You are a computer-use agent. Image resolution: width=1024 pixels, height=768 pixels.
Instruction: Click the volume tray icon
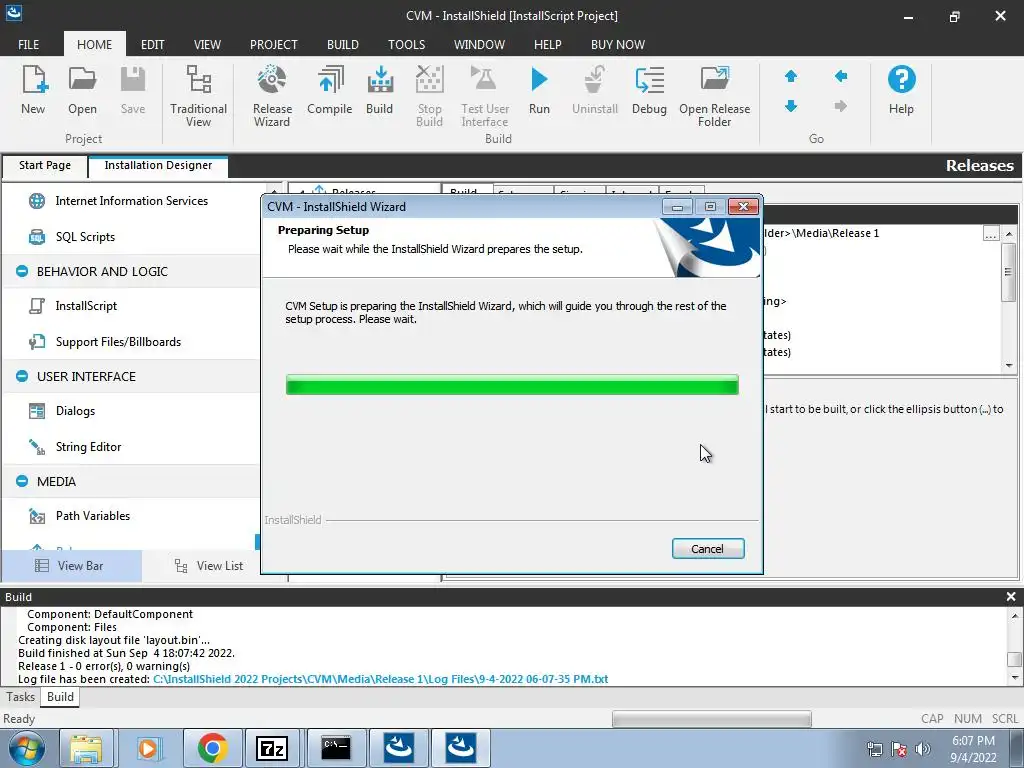click(x=923, y=749)
